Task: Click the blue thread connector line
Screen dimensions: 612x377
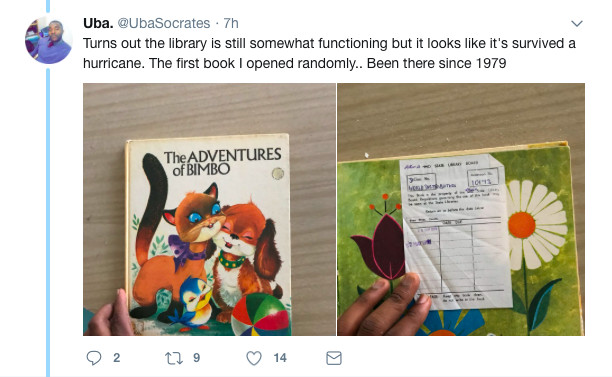Action: click(x=48, y=222)
